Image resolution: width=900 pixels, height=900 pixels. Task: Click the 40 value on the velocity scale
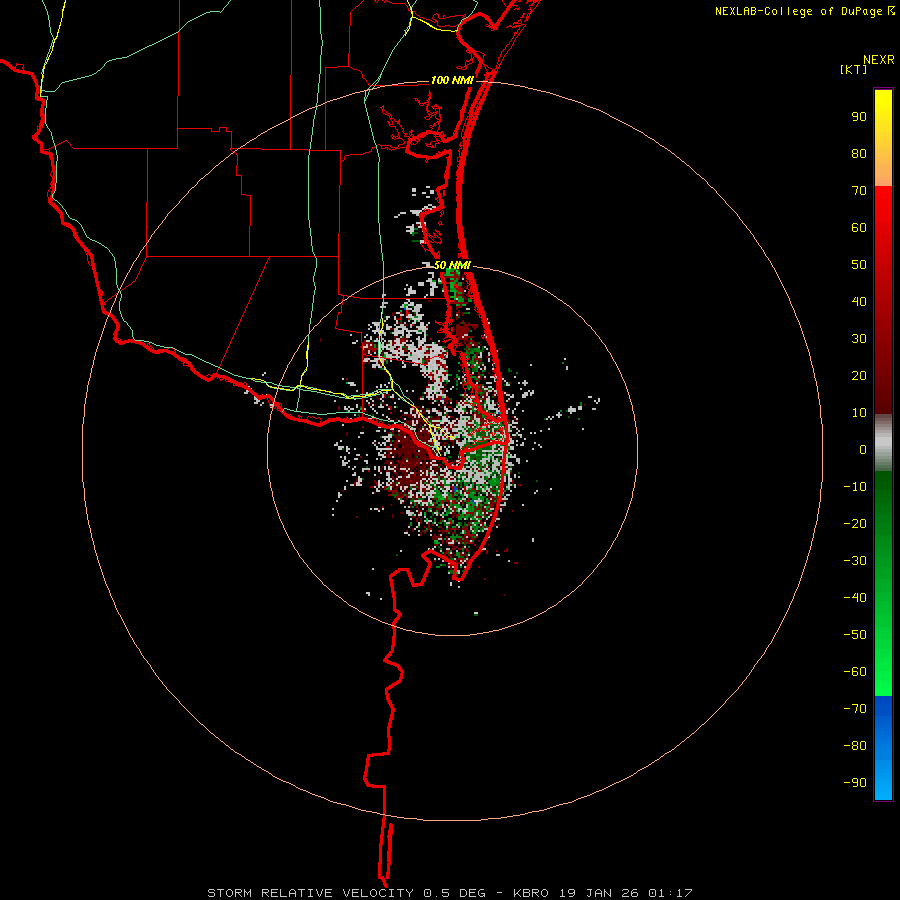tap(859, 302)
